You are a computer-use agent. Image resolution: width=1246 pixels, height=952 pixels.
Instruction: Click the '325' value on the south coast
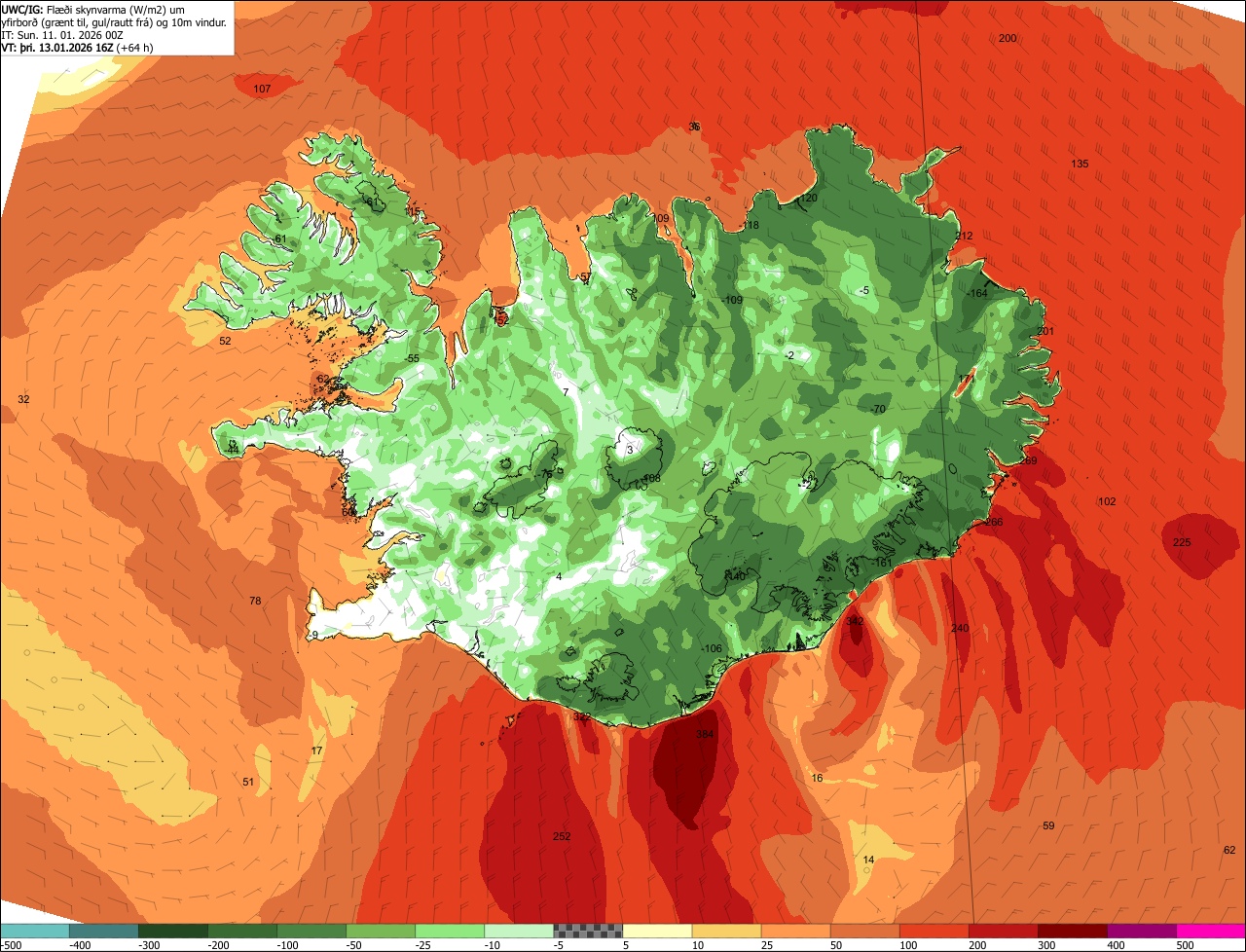click(x=582, y=717)
